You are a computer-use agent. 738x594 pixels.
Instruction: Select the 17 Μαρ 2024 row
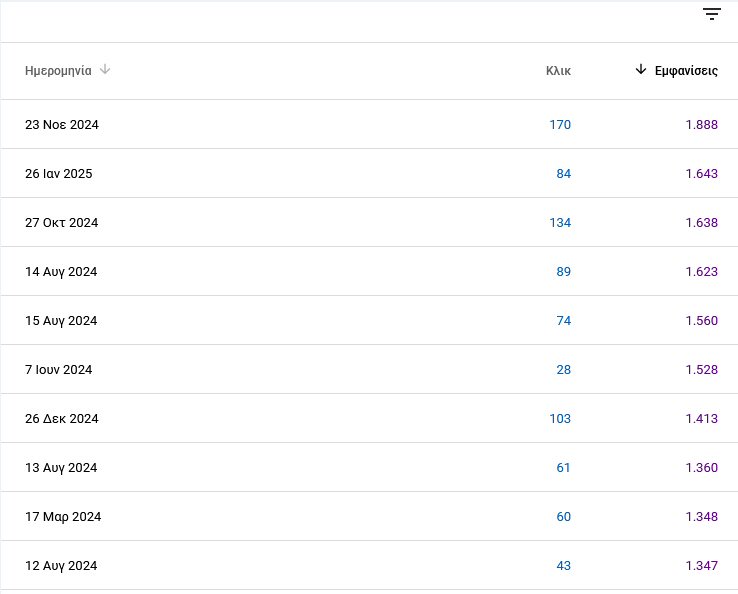(x=369, y=516)
